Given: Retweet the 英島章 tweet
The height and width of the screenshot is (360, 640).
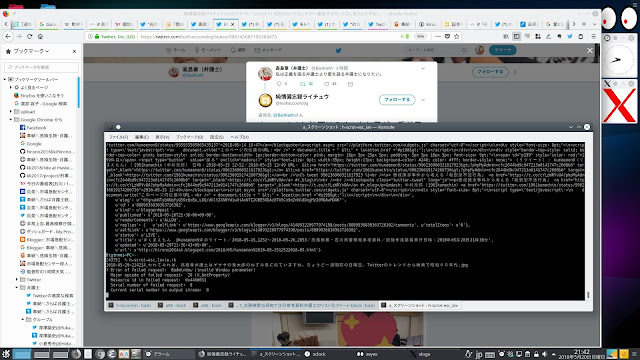Looking at the screenshot, I should (x=303, y=84).
